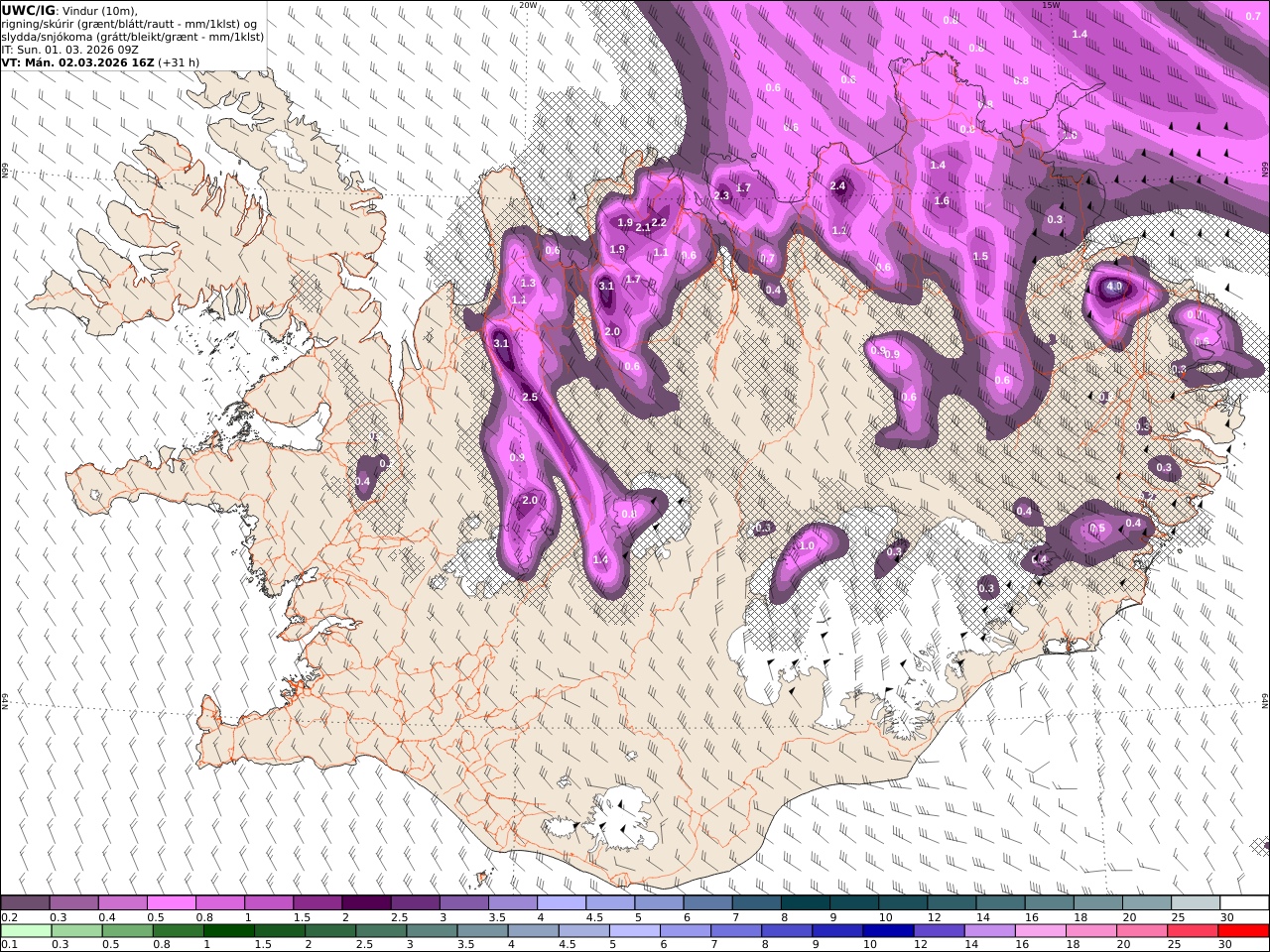The height and width of the screenshot is (952, 1270).
Task: Pick the crimson 25–30 rain scale swatch
Action: pyautogui.click(x=1194, y=931)
